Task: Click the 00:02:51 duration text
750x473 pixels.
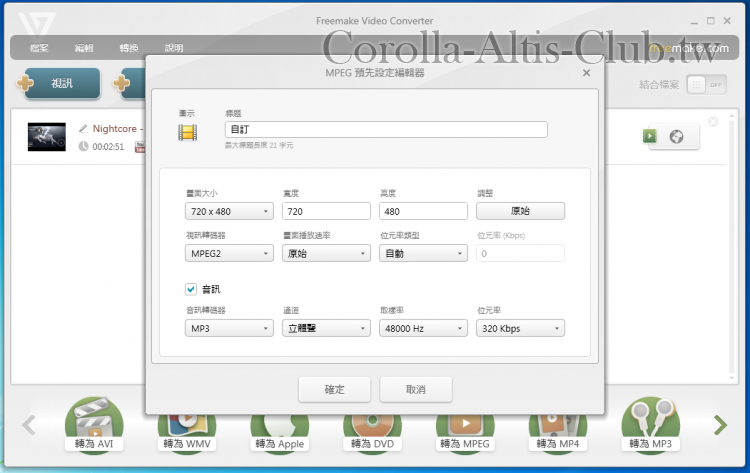Action: click(x=108, y=147)
